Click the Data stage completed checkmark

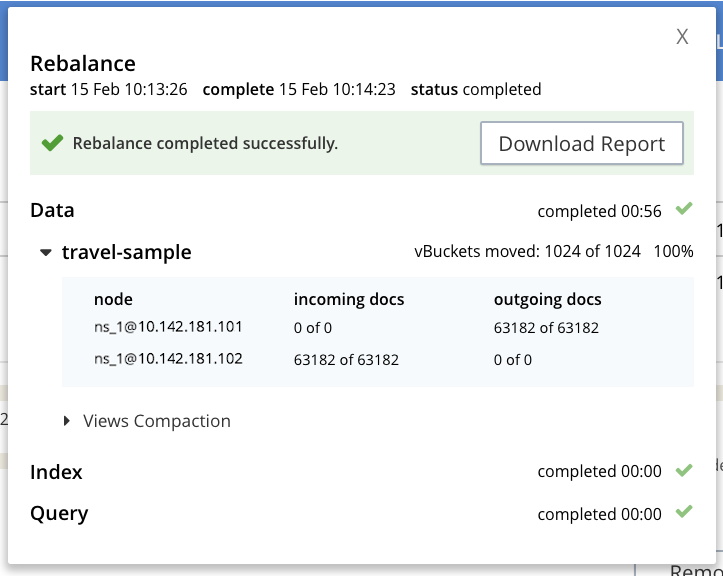(x=684, y=210)
